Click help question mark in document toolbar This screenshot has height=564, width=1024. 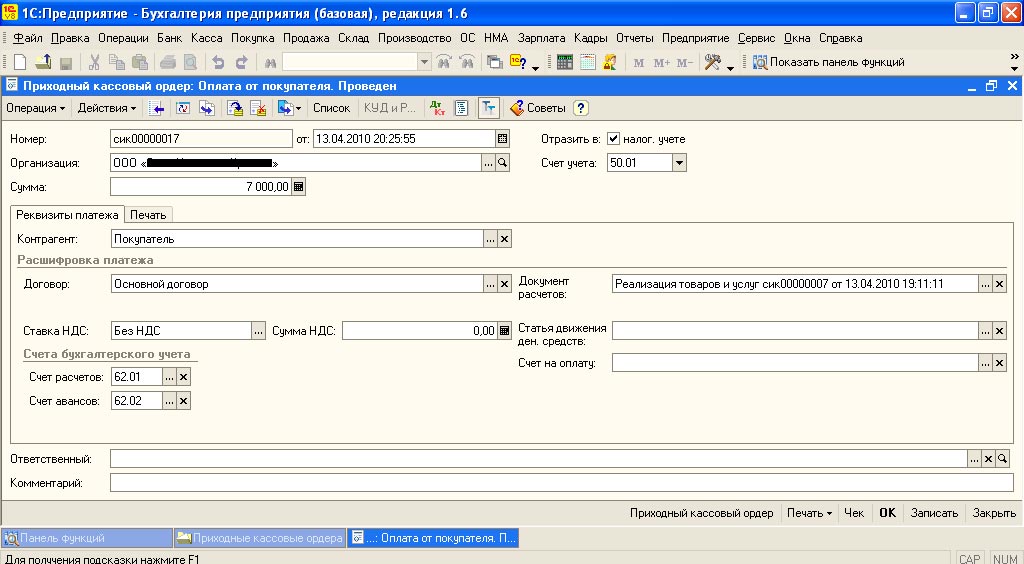pyautogui.click(x=581, y=108)
